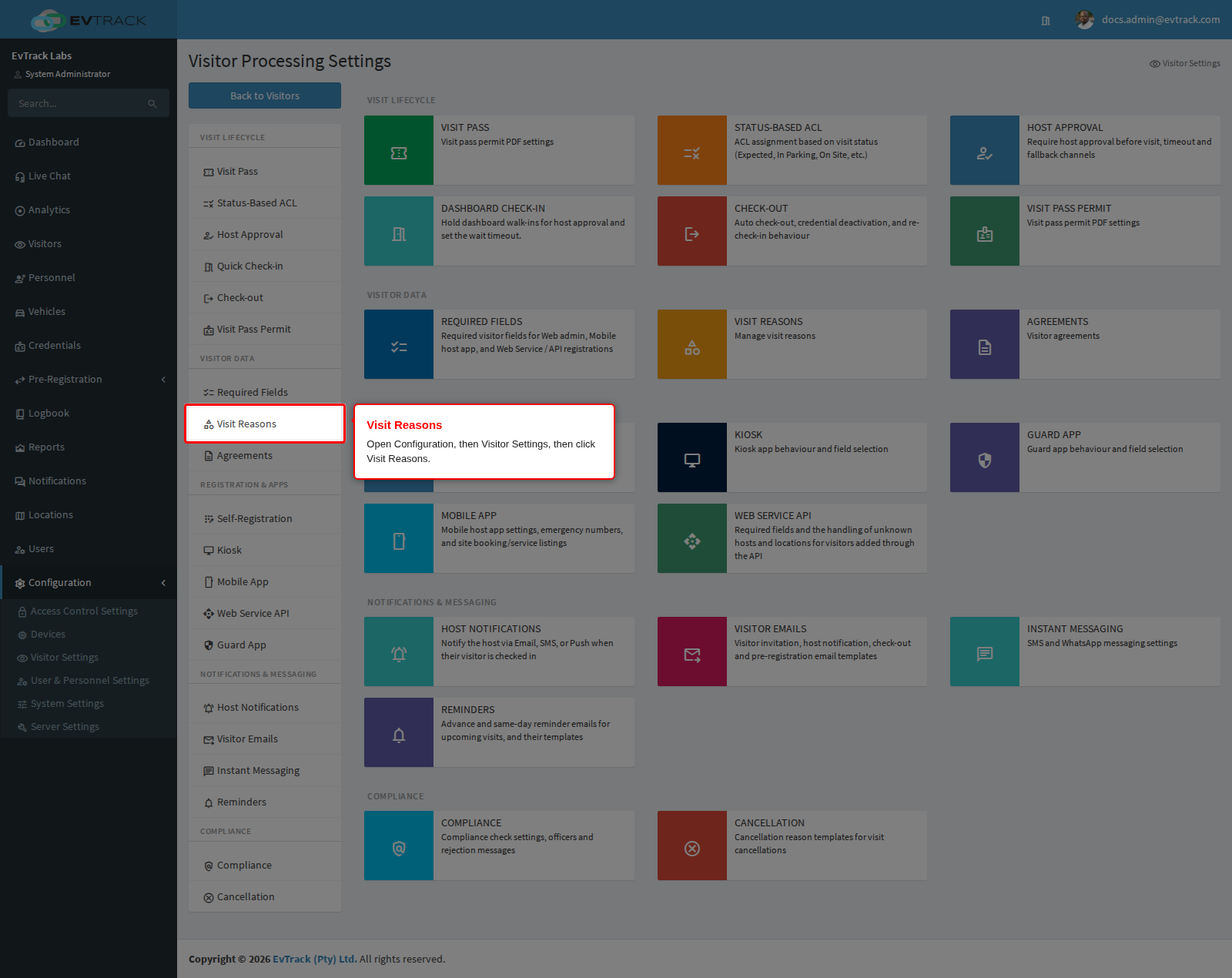Open the Visitor Settings breadcrumb link

click(x=1185, y=64)
